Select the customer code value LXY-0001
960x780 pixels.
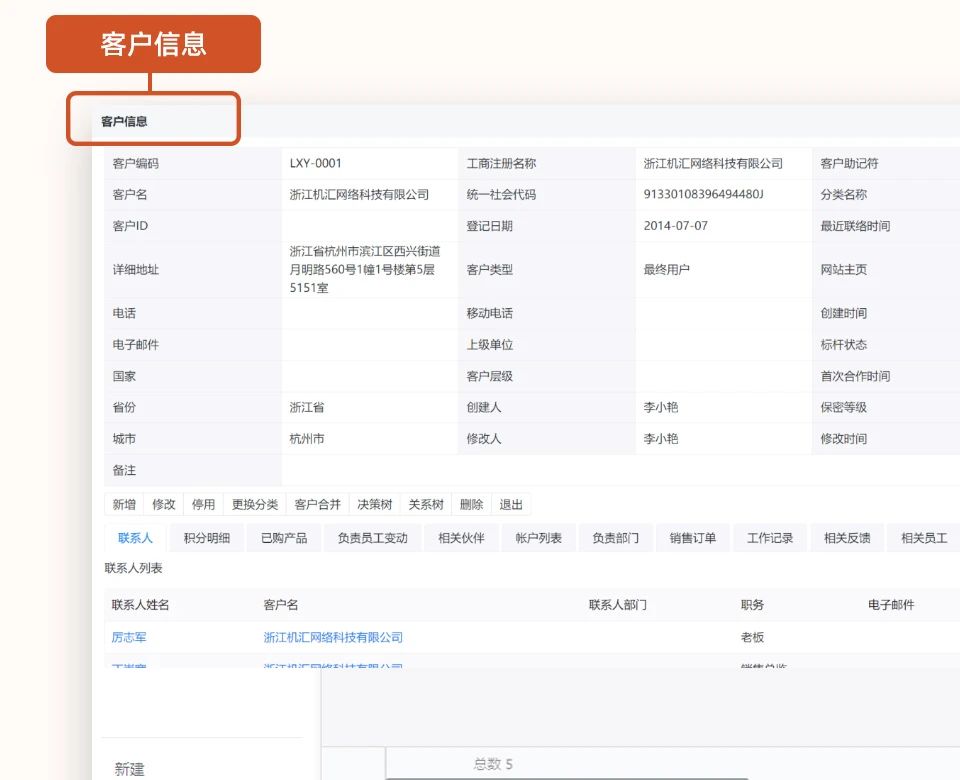click(x=315, y=163)
